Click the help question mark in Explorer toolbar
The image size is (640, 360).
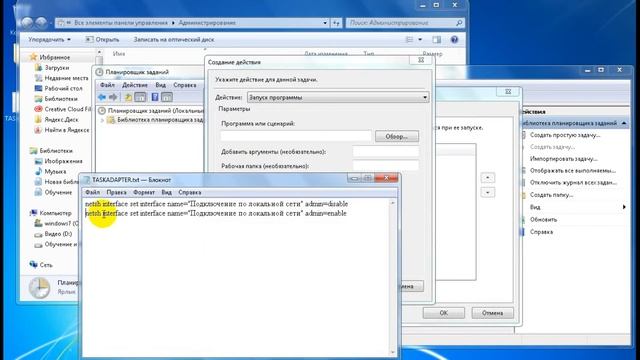tap(454, 40)
